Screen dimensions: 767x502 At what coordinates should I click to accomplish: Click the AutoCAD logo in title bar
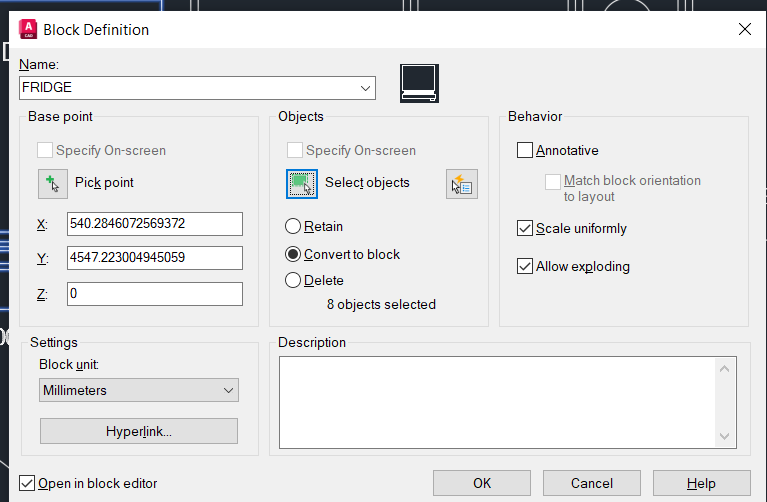28,29
